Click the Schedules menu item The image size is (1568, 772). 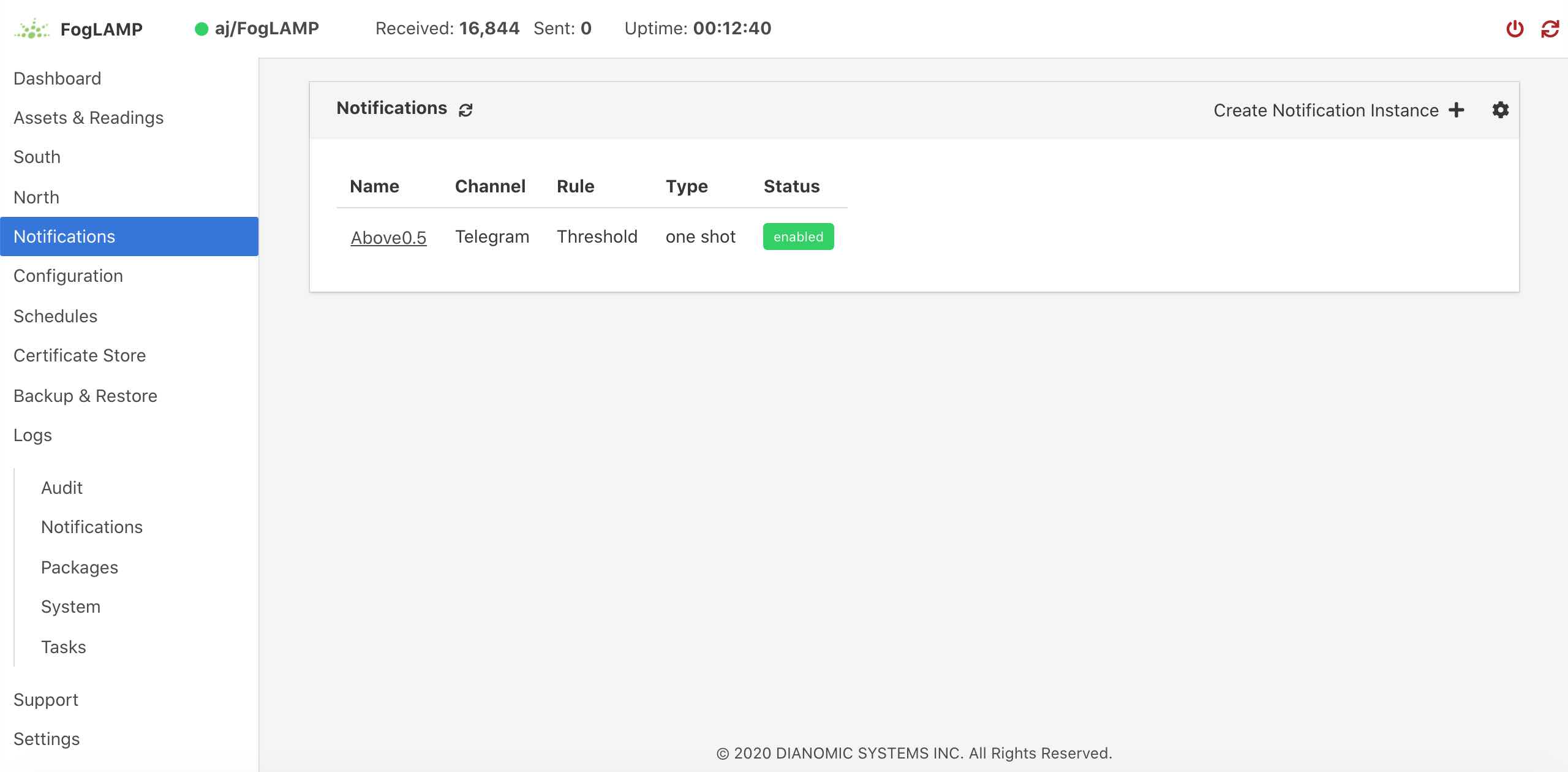pyautogui.click(x=55, y=316)
